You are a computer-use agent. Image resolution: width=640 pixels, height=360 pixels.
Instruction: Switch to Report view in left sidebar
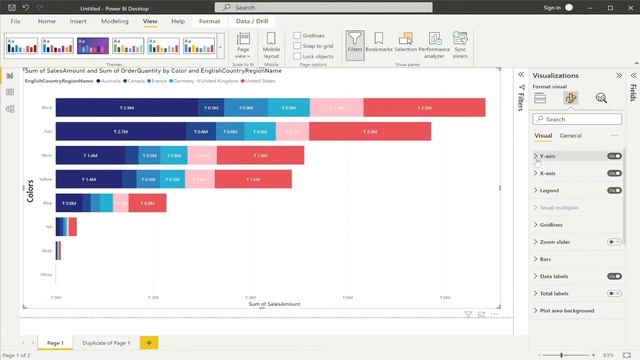point(10,76)
